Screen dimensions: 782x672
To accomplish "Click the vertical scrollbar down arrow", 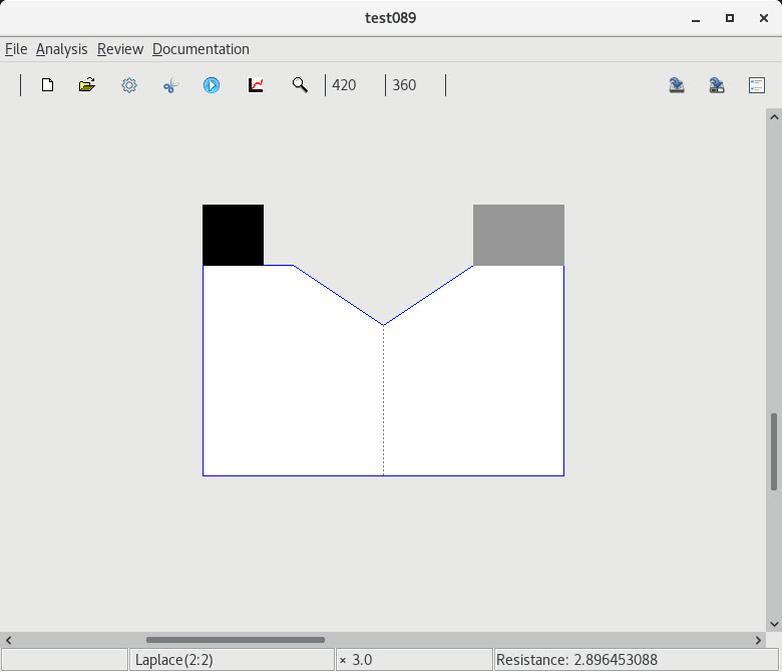I will tap(773, 624).
